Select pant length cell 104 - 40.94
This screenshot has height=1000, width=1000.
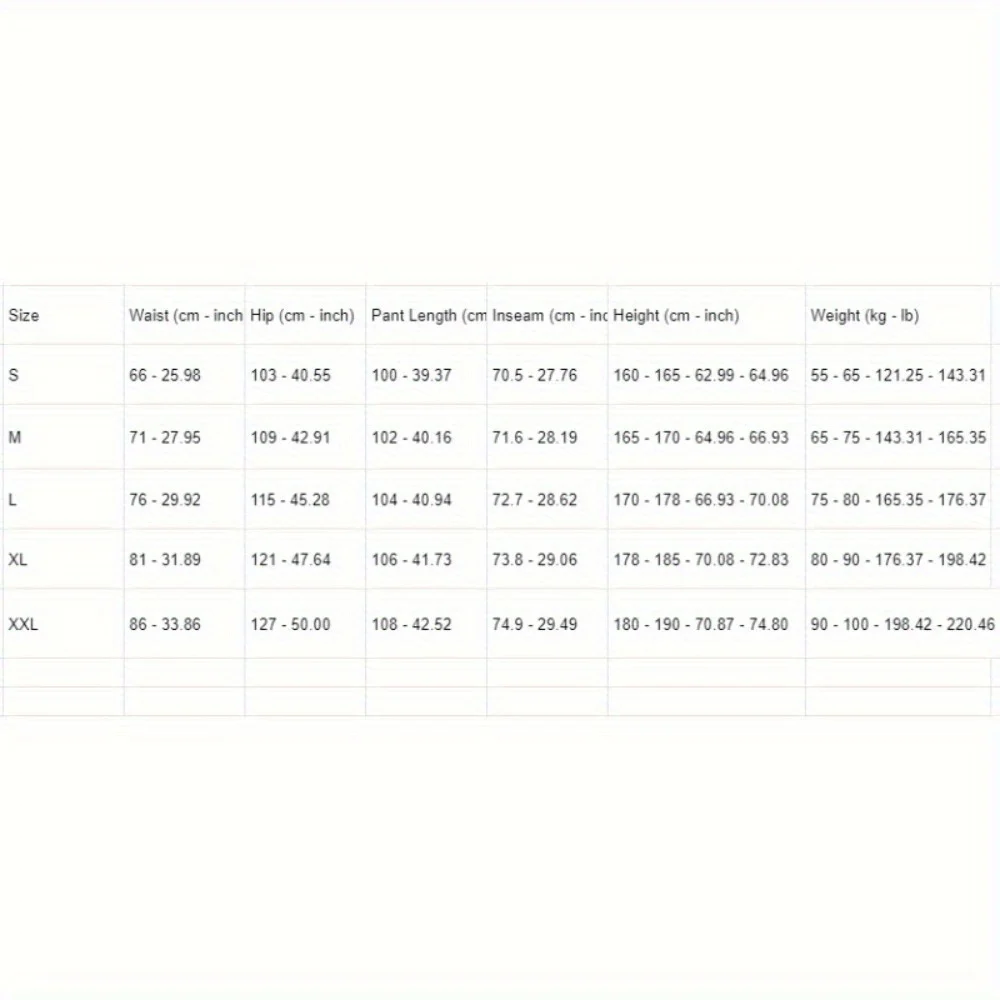tap(426, 499)
